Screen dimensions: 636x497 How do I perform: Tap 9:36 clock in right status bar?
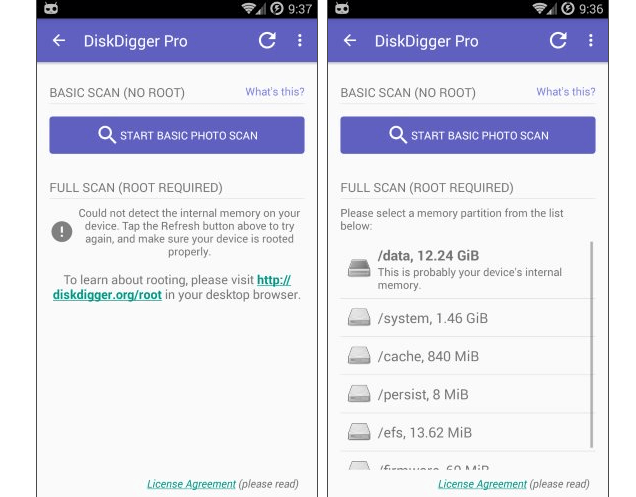(x=591, y=9)
